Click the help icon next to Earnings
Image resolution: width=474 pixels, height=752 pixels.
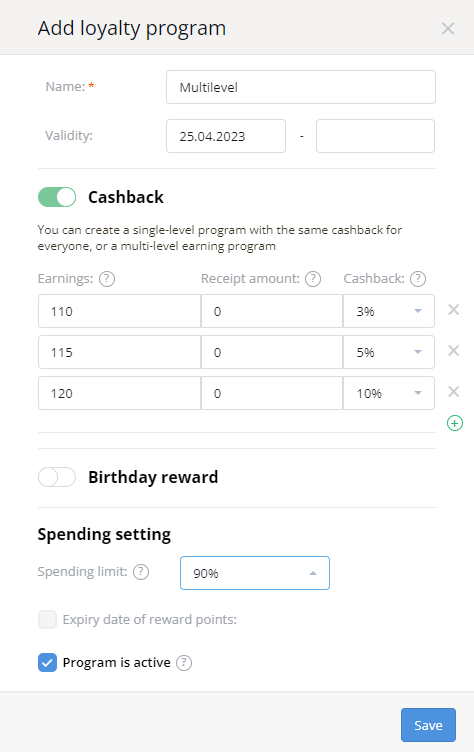pos(107,279)
